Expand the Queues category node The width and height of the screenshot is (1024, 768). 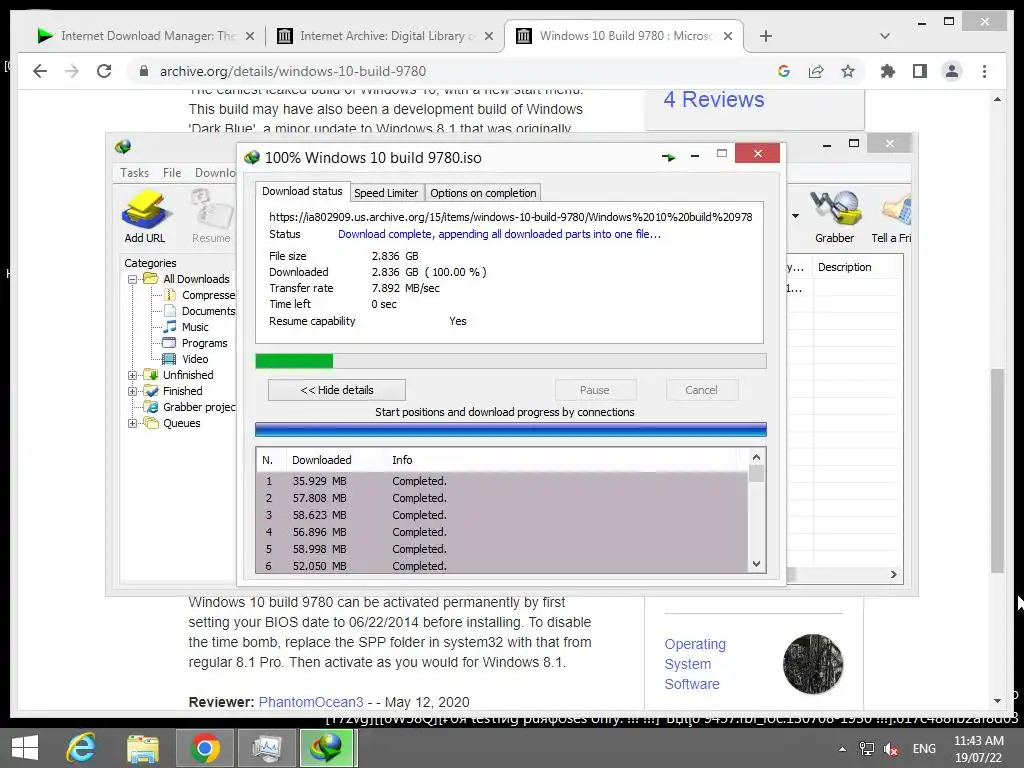[x=132, y=424]
